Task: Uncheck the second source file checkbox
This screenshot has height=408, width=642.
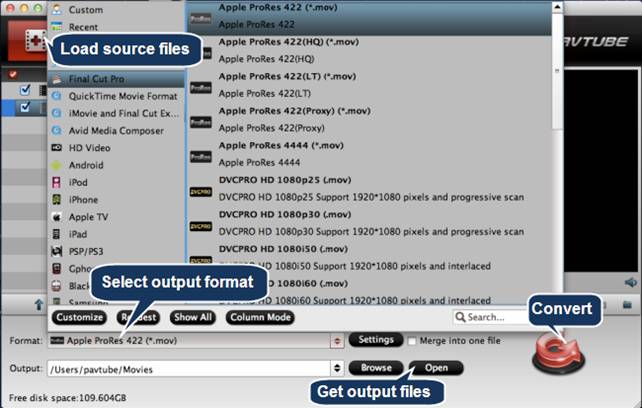Action: [x=25, y=107]
